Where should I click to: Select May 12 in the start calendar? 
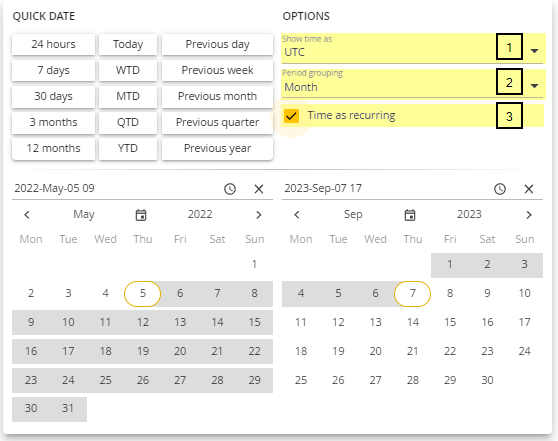(x=143, y=322)
